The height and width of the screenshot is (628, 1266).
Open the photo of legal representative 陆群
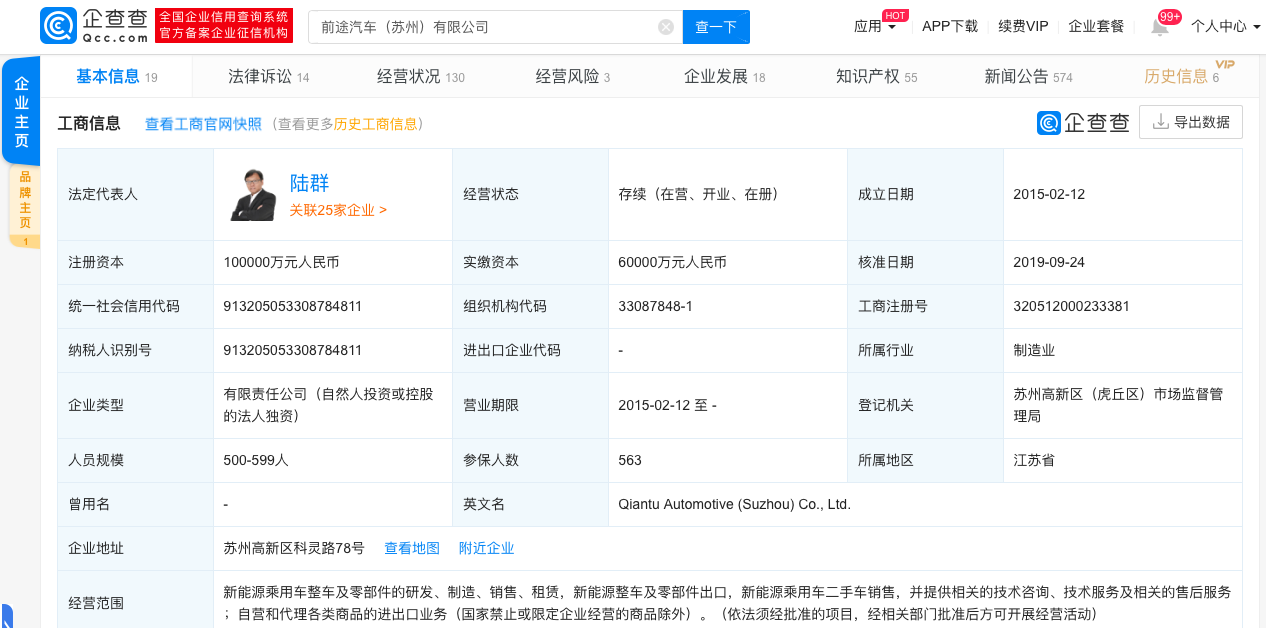click(x=253, y=194)
